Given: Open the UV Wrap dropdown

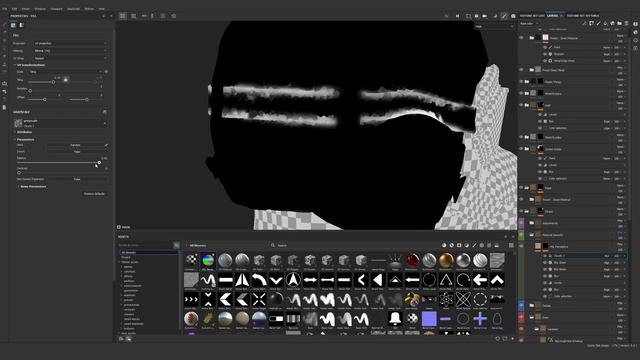Looking at the screenshot, I should click(71, 58).
